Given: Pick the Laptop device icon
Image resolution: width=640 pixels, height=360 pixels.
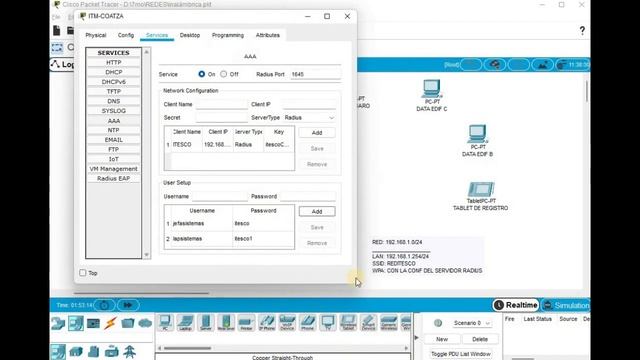Looking at the screenshot, I should click(185, 322).
